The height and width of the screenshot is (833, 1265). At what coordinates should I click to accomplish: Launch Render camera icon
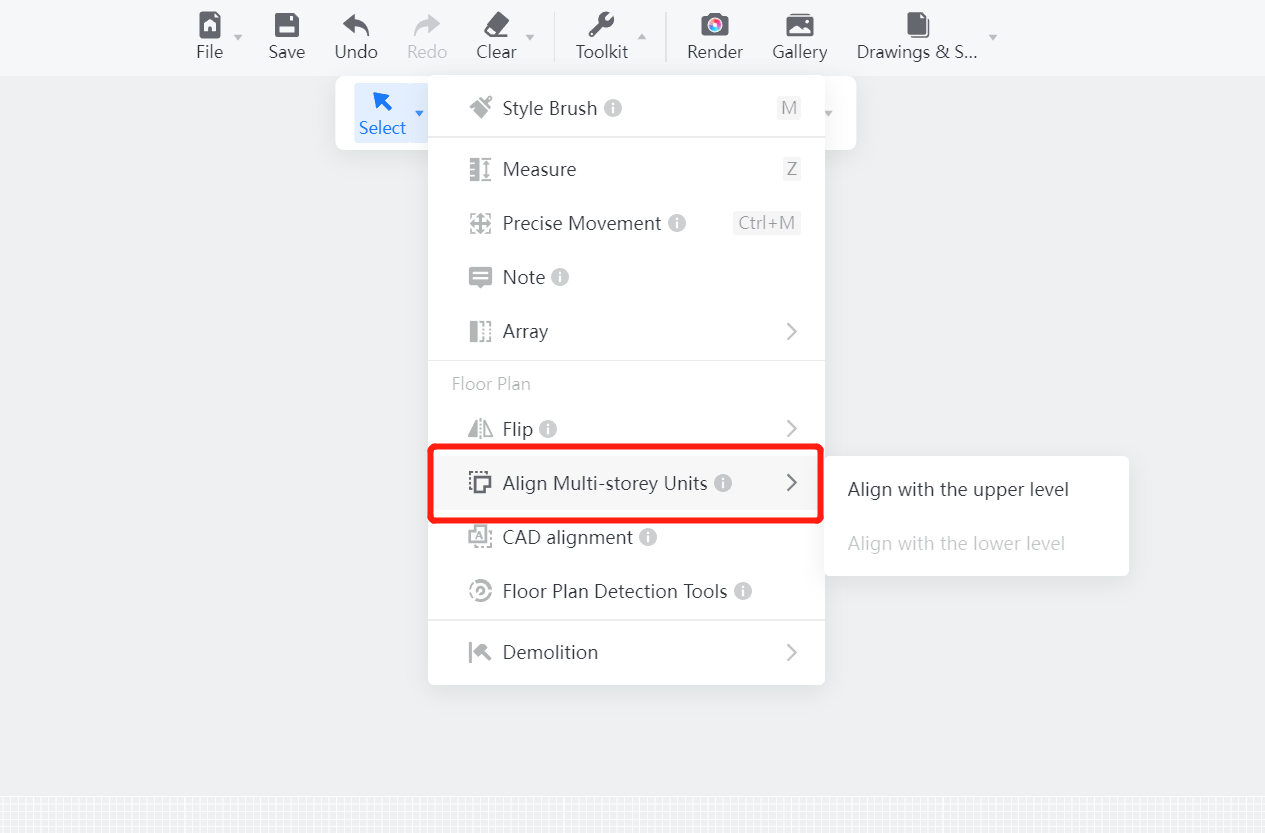click(x=715, y=25)
